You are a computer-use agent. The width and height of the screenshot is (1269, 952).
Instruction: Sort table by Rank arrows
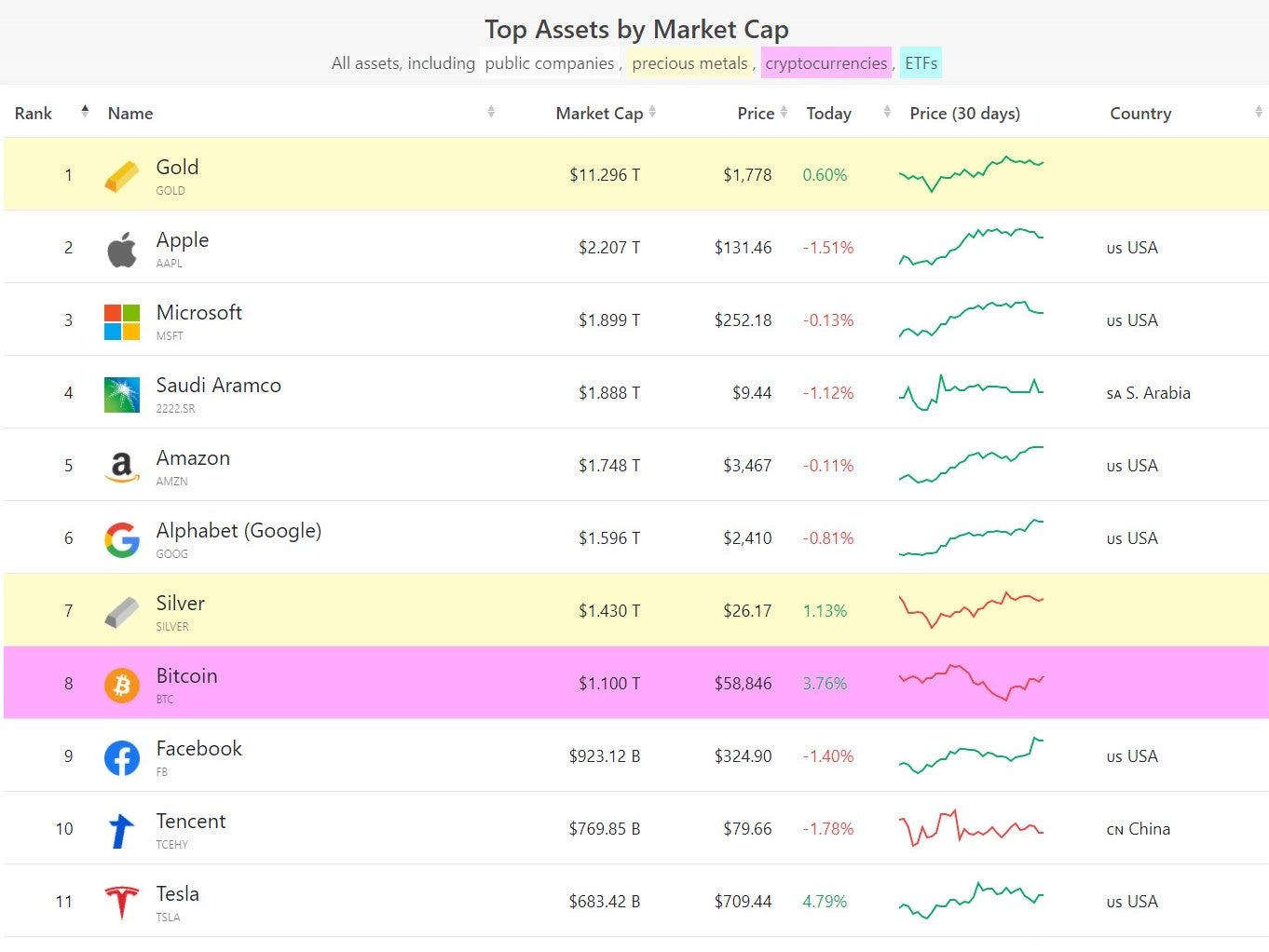[x=85, y=112]
